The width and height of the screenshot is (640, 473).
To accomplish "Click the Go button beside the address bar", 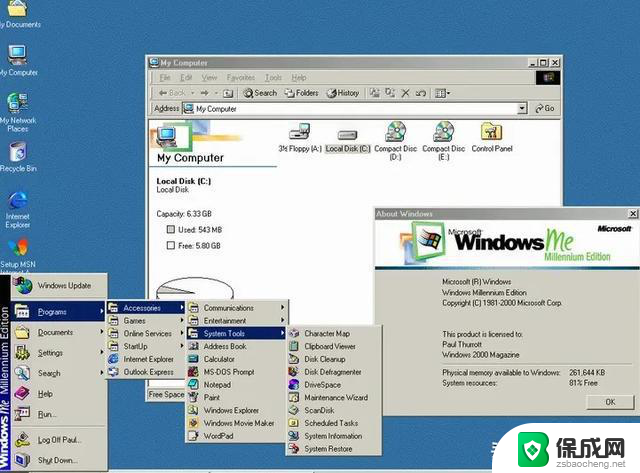I will click(545, 108).
